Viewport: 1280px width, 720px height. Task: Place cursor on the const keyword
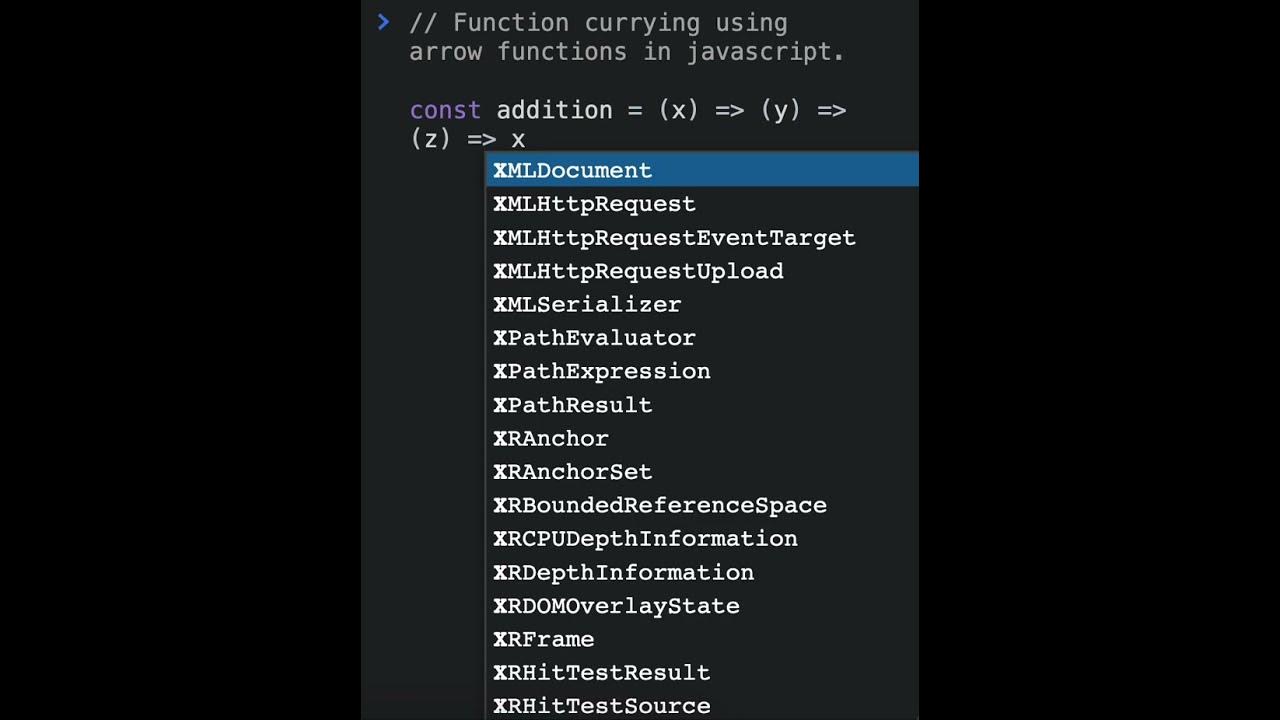pos(445,110)
